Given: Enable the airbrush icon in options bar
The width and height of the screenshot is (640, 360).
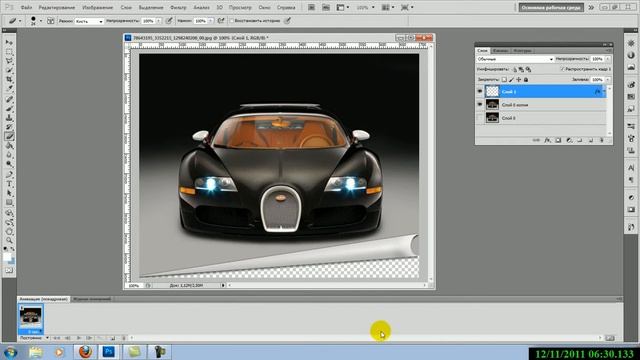Looking at the screenshot, I should (221, 20).
